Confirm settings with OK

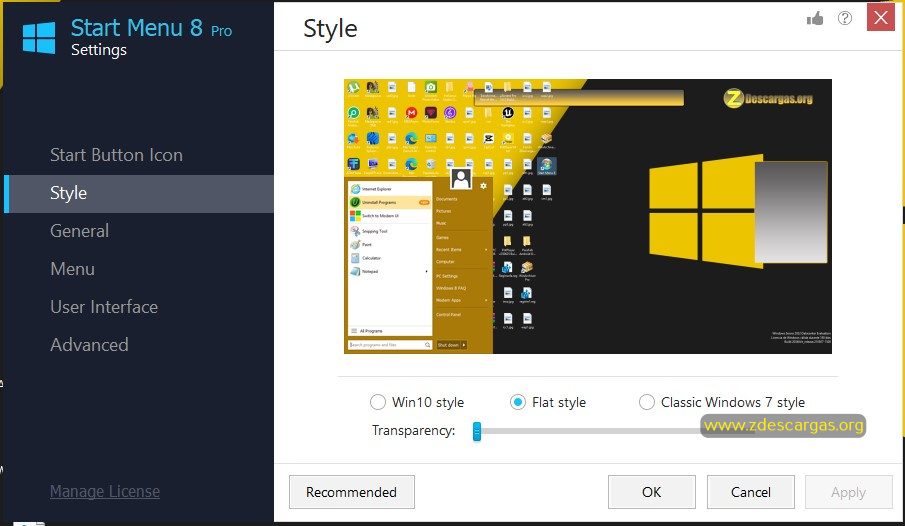point(652,492)
